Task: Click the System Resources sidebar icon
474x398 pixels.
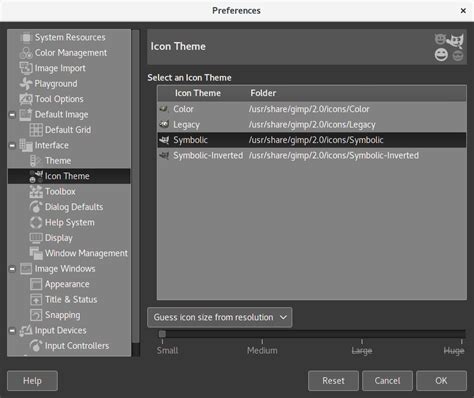Action: 26,37
